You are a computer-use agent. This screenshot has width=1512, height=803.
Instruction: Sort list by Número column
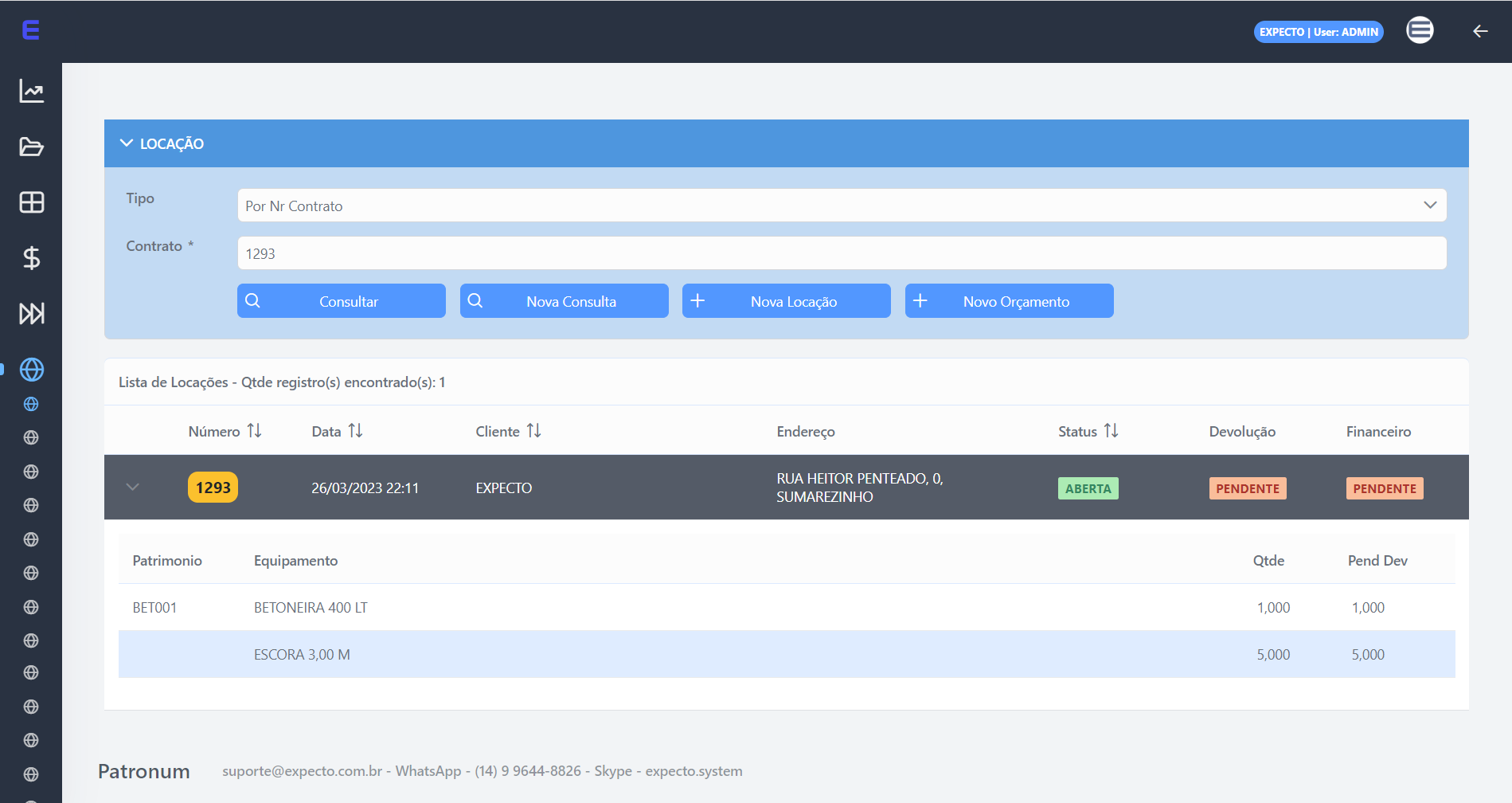coord(254,431)
